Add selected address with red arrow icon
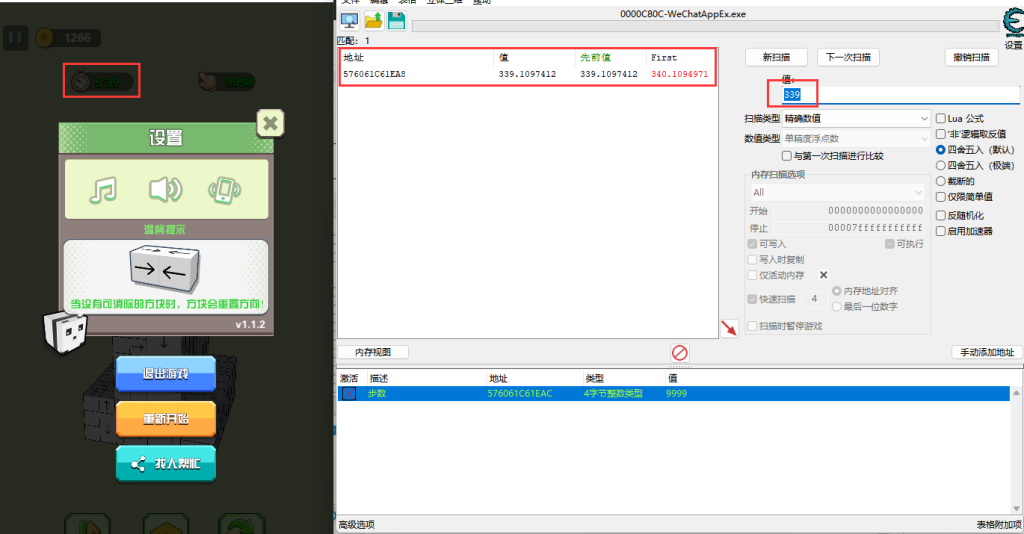The width and height of the screenshot is (1024, 534). click(x=729, y=328)
